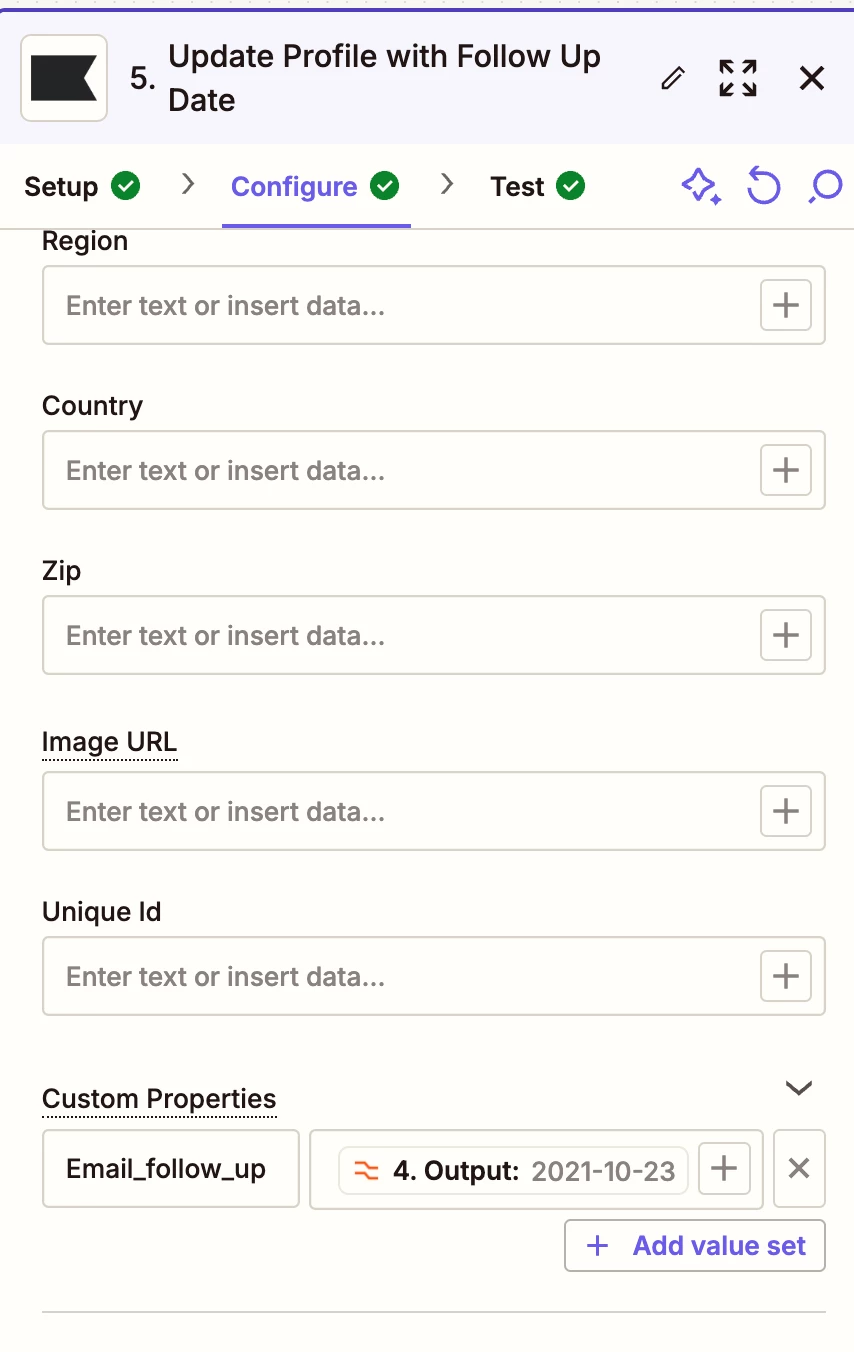854x1352 pixels.
Task: Insert data using Unique Id plus icon
Action: [786, 976]
